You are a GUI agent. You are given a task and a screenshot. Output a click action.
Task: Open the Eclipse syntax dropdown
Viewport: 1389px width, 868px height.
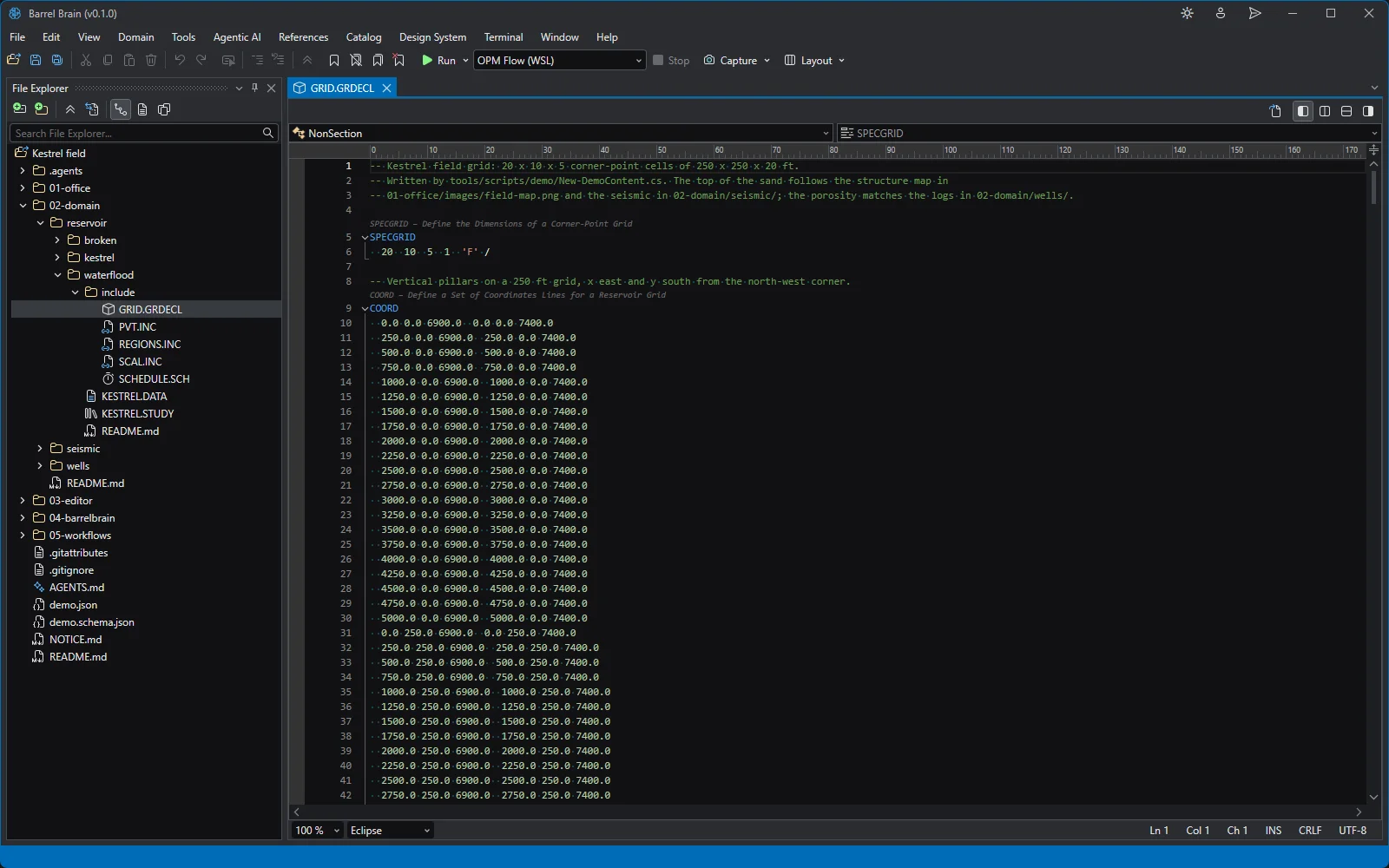tap(390, 831)
